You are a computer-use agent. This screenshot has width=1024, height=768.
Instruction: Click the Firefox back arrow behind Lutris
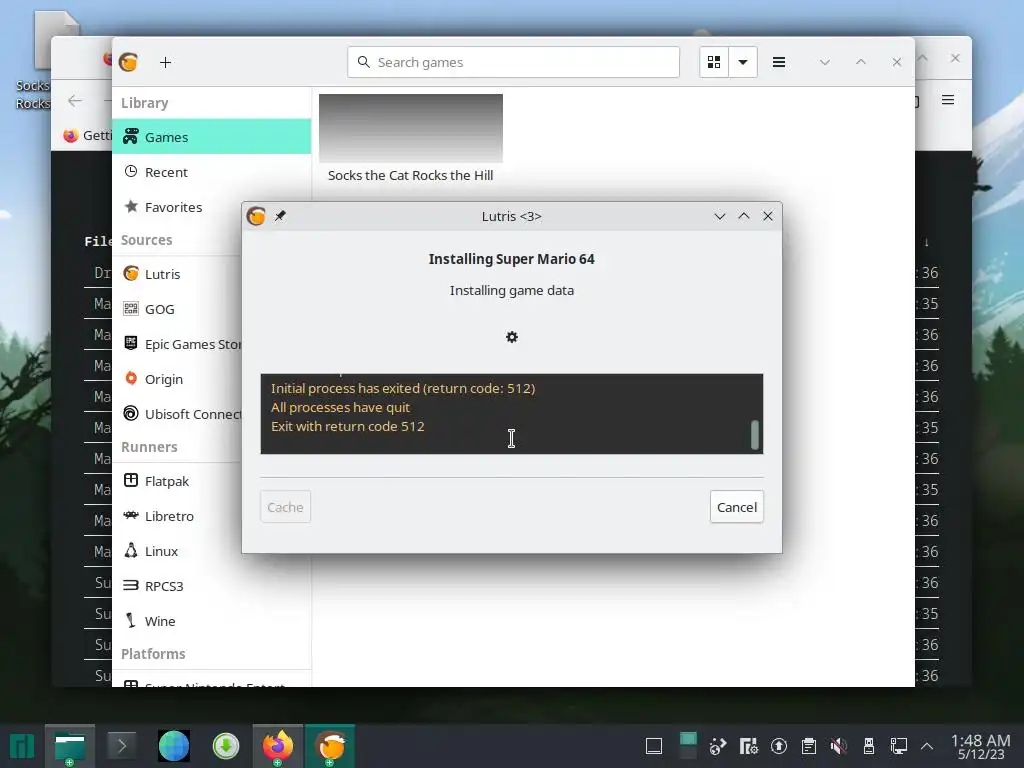[75, 100]
